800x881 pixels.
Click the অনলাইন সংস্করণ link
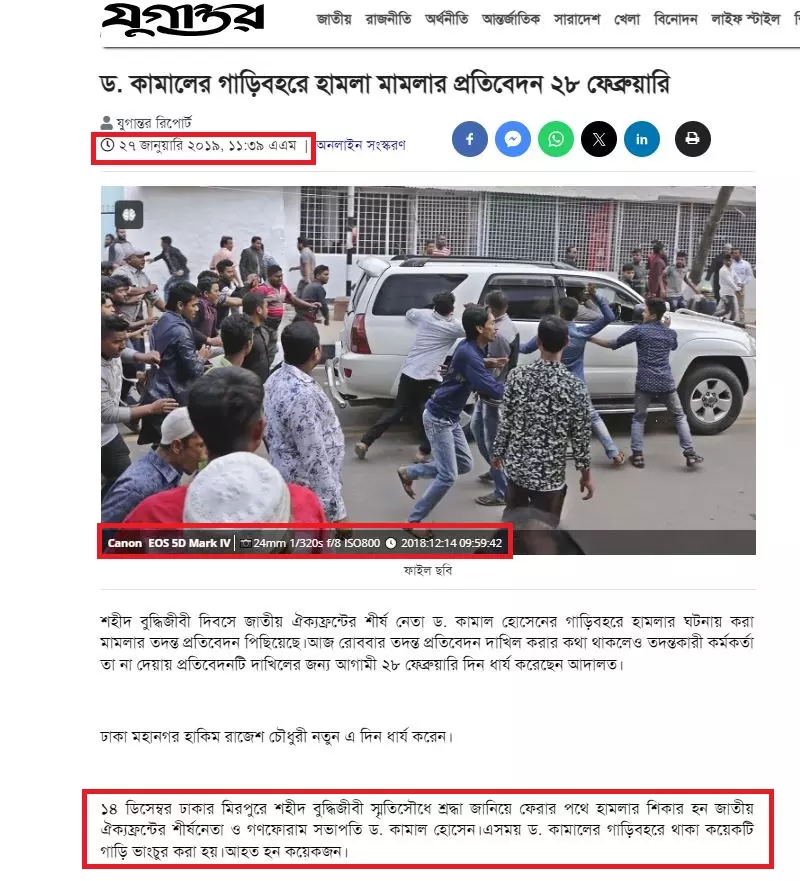[x=361, y=145]
